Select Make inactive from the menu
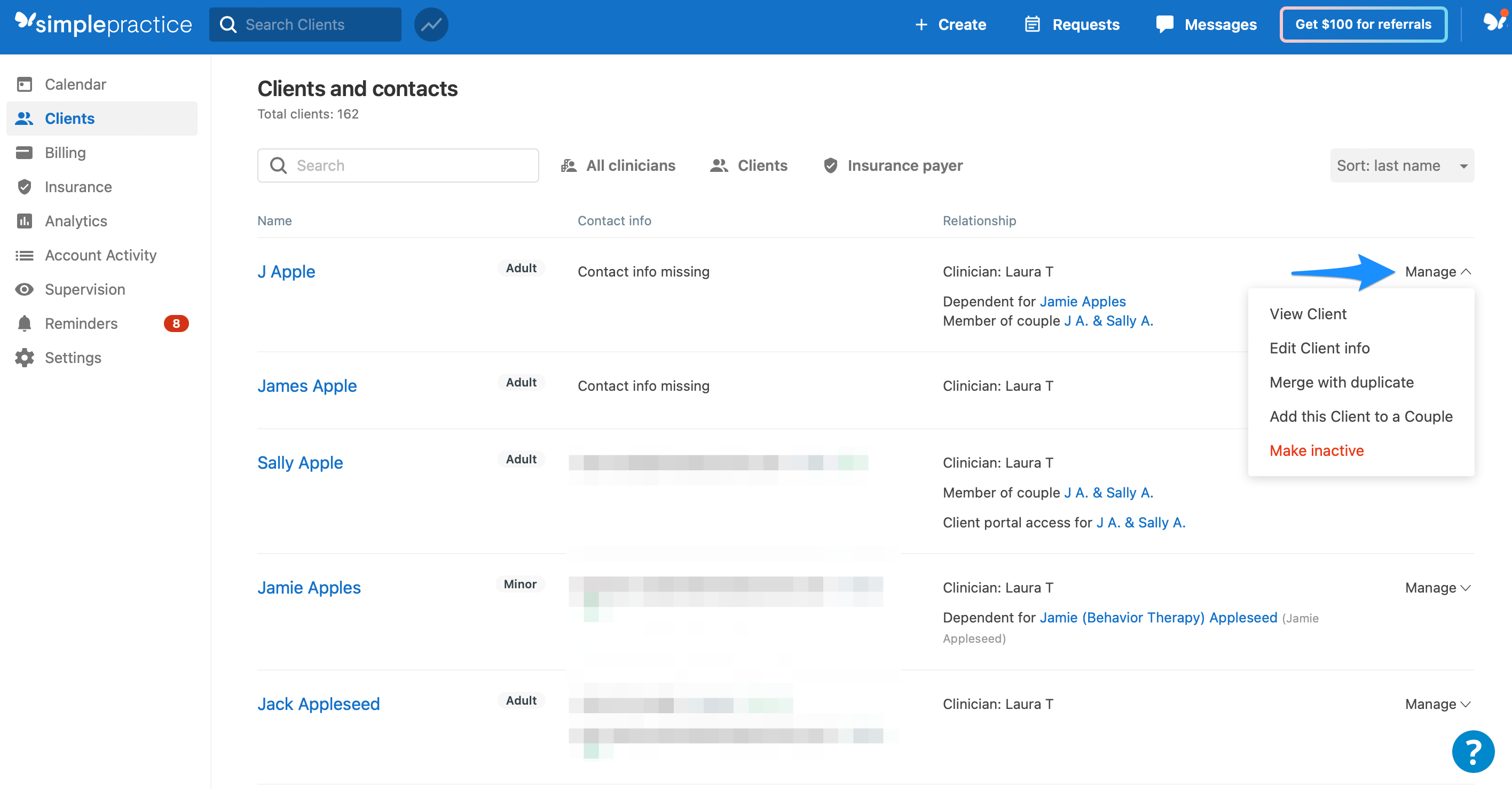1512x789 pixels. tap(1317, 450)
